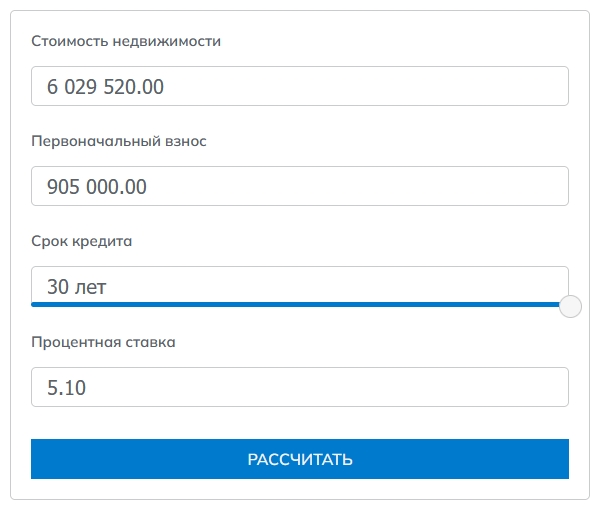Click the 5.10 interest rate value
600x507 pixels.
66,388
